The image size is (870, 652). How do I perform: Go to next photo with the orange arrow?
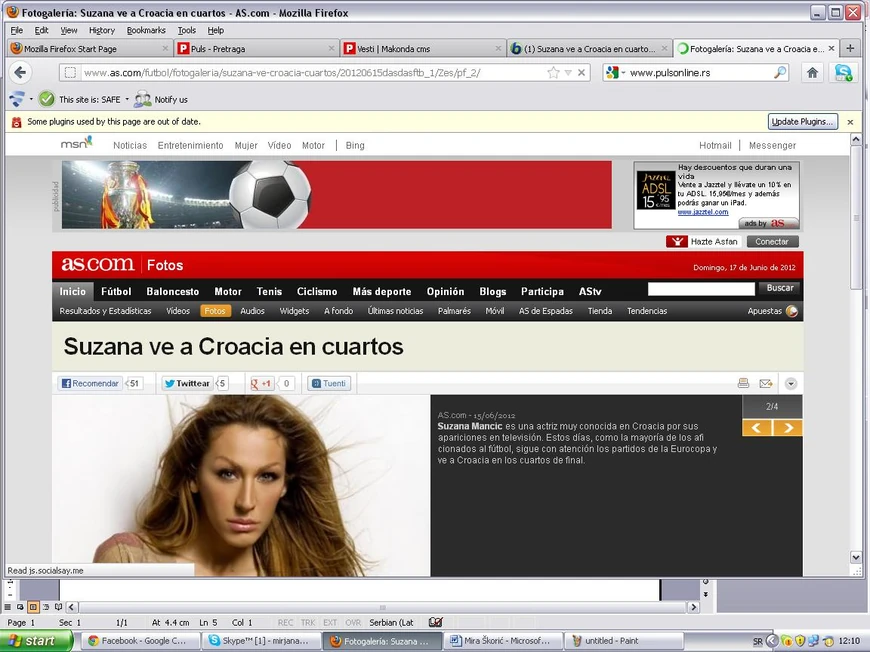(788, 427)
